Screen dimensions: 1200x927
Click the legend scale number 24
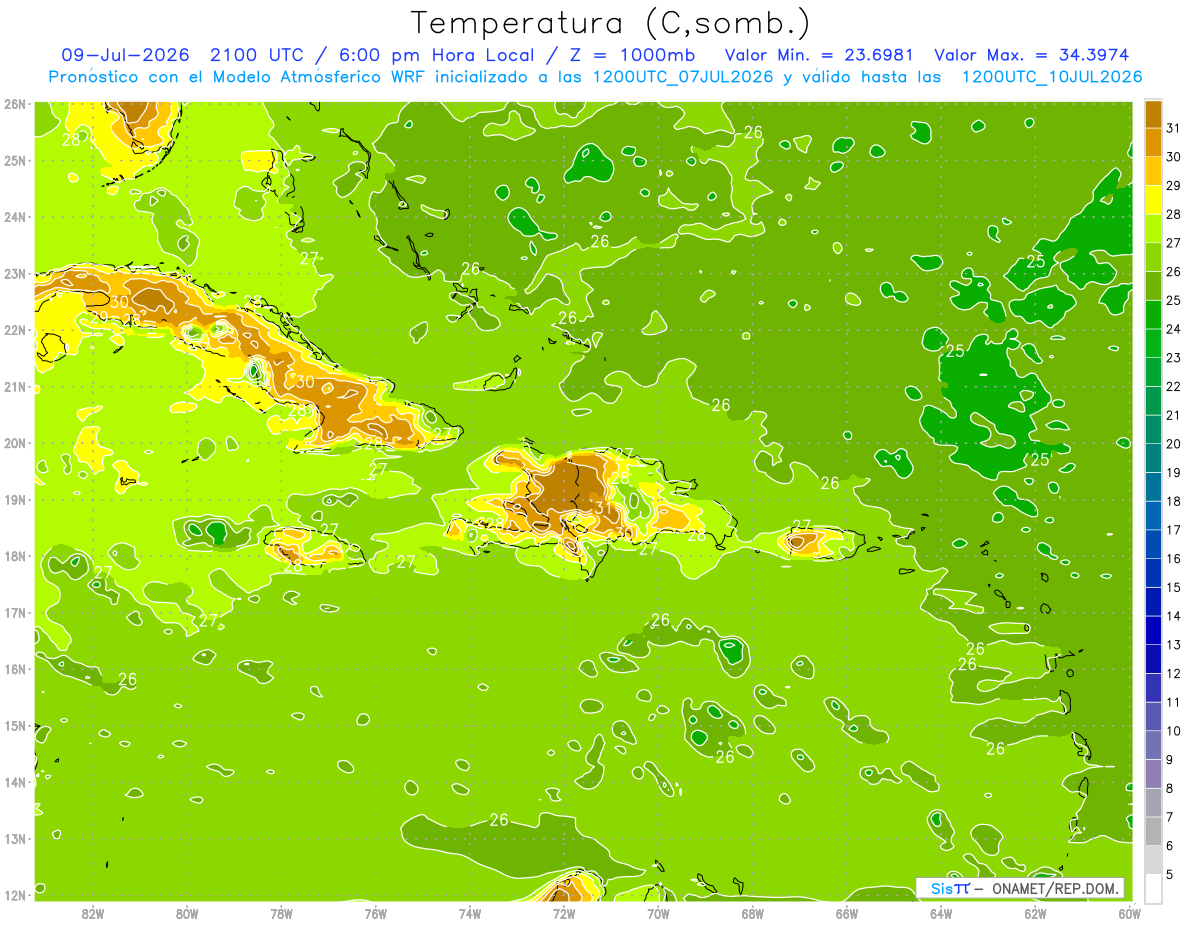[1175, 329]
